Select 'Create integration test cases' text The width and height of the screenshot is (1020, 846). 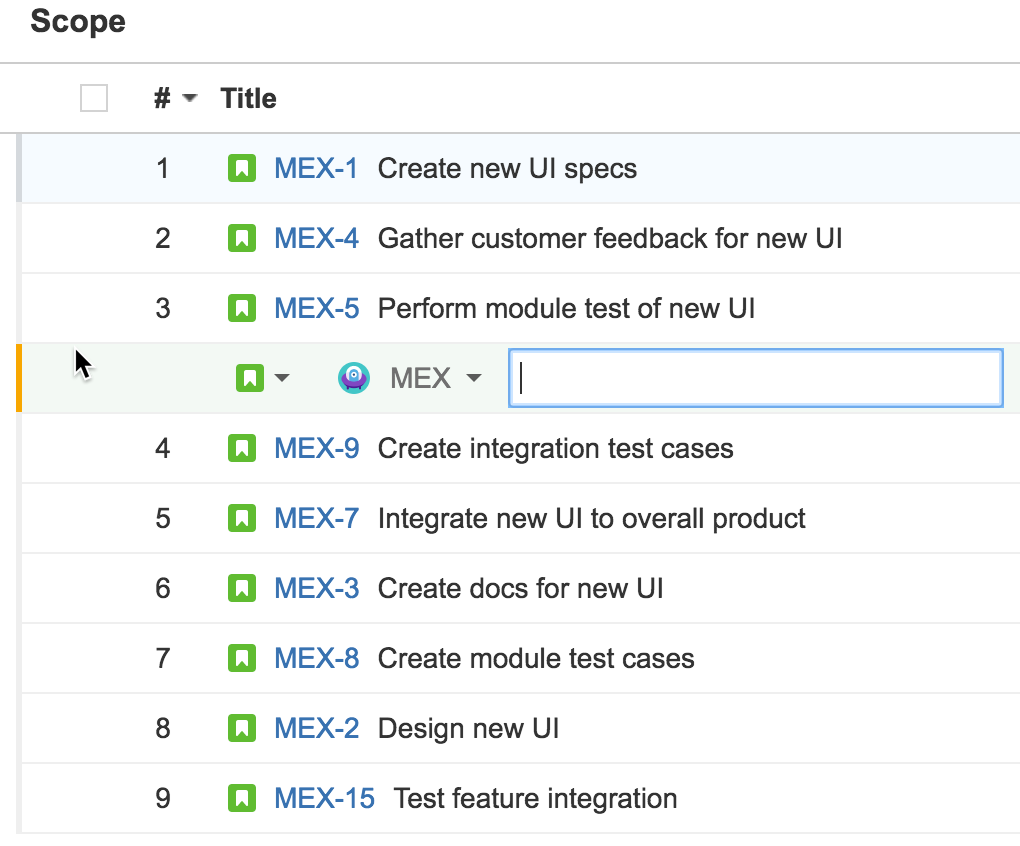[x=556, y=449]
